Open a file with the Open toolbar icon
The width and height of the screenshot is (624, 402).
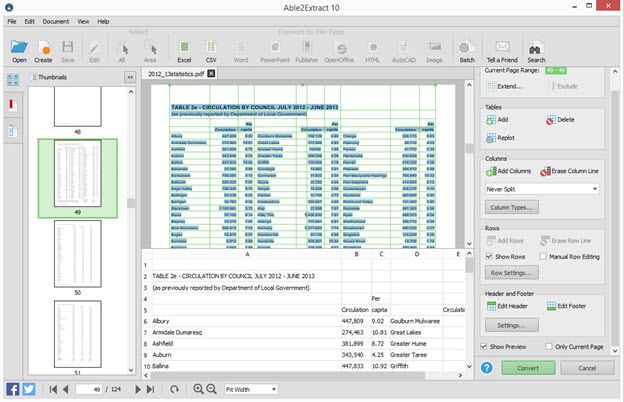[19, 51]
